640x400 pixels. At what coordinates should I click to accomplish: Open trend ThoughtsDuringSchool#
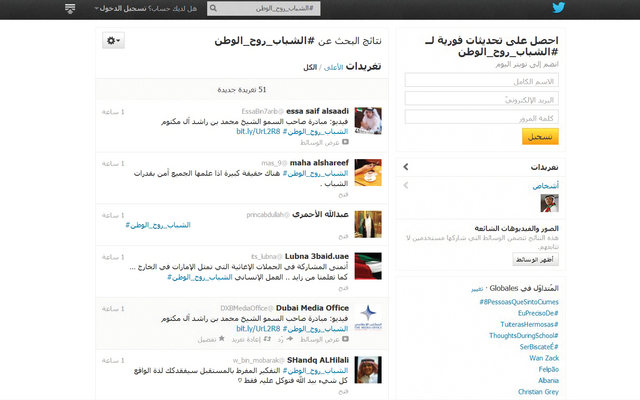[x=524, y=336]
